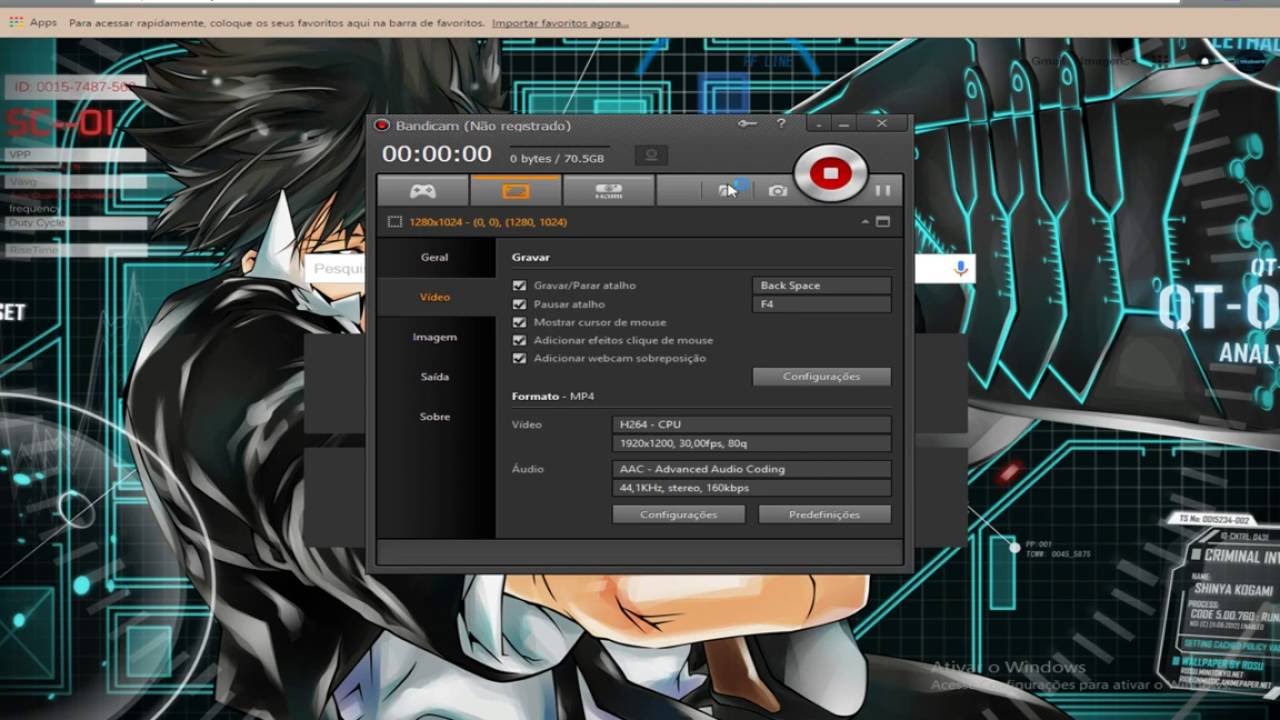Click the '44,1KHz, stereo, 160kbps' text
The width and height of the screenshot is (1280, 720).
click(x=684, y=488)
